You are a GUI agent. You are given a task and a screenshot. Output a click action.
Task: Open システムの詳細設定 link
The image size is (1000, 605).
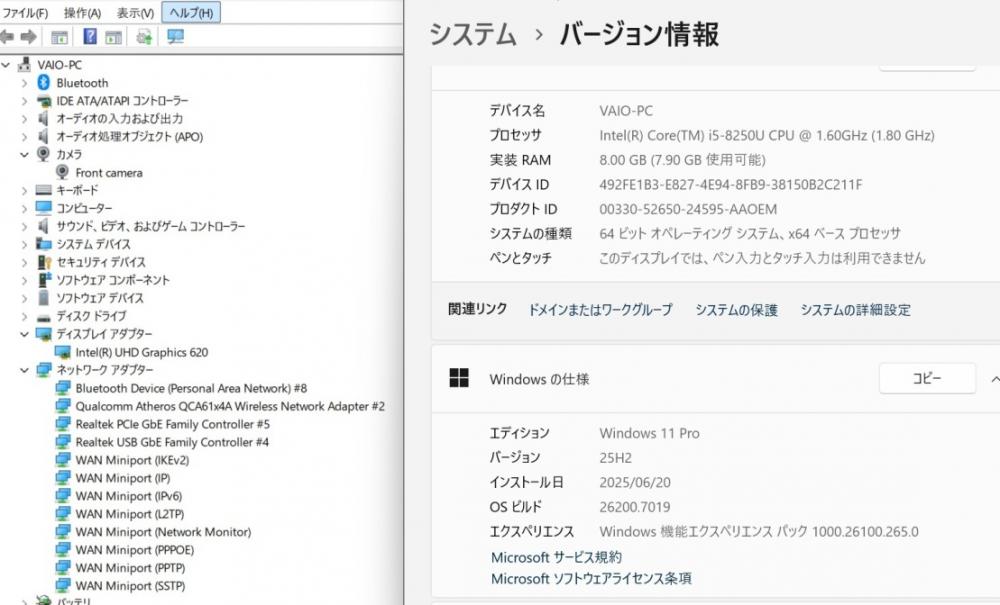click(856, 310)
